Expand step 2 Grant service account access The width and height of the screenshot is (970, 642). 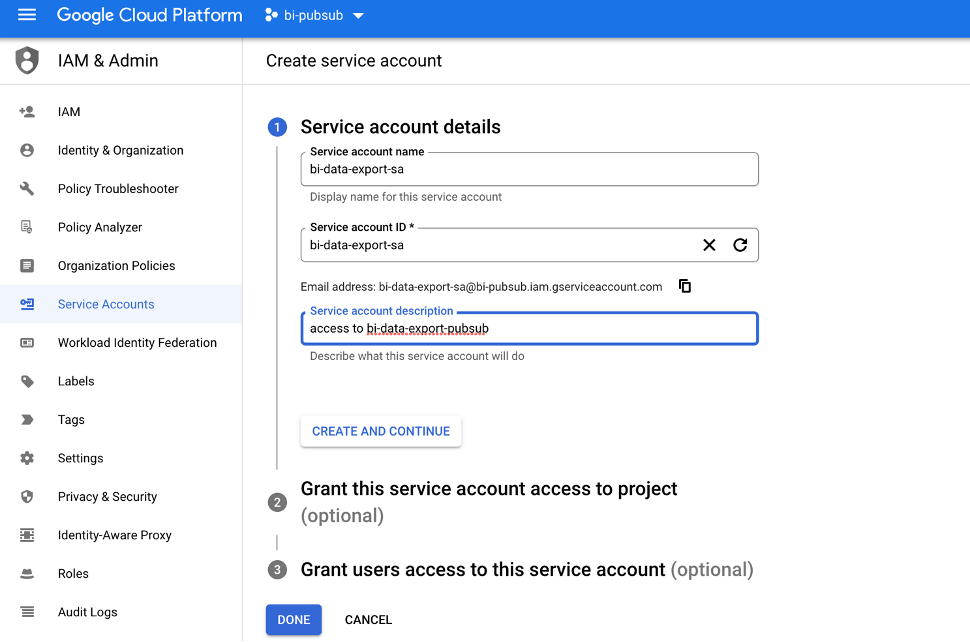[x=488, y=489]
